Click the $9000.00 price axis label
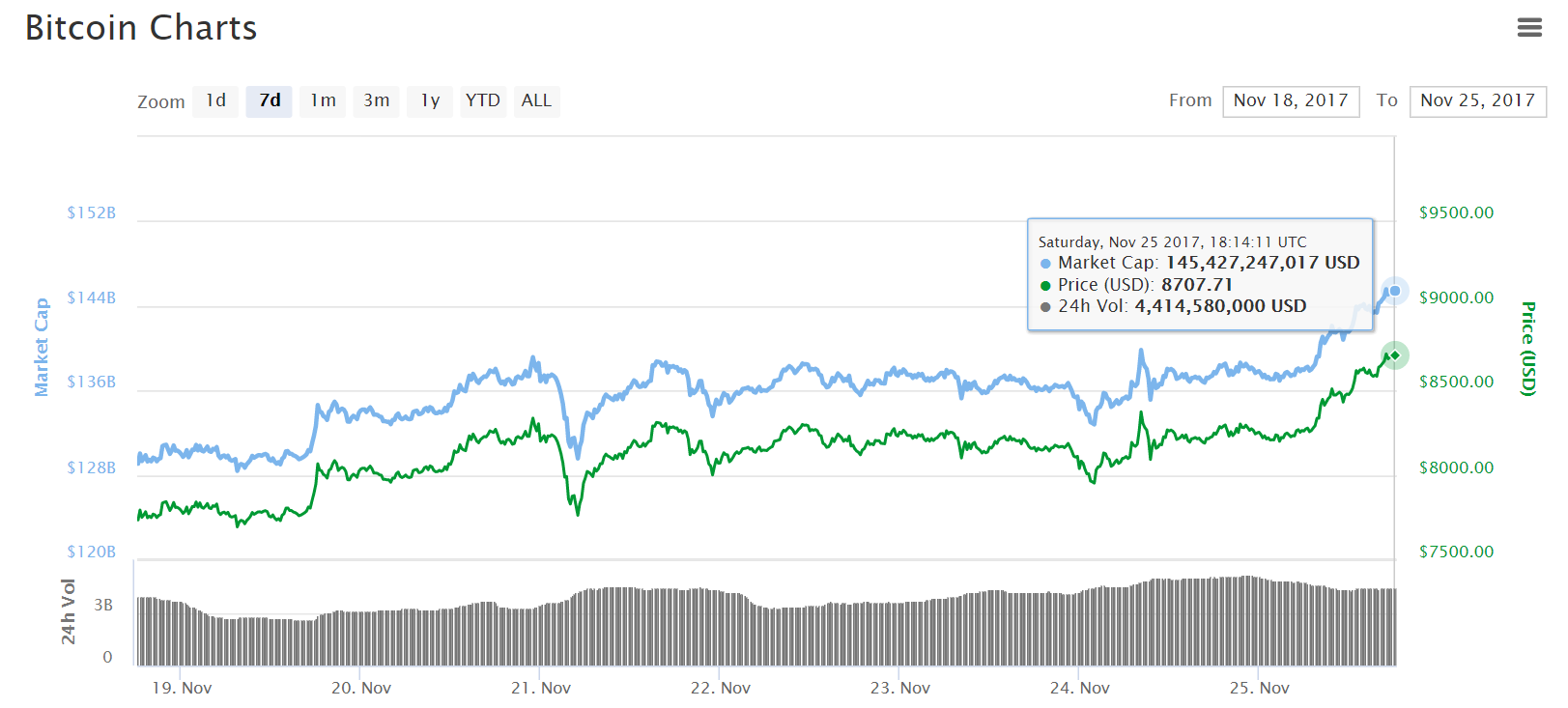Image resolution: width=1568 pixels, height=708 pixels. coord(1456,297)
